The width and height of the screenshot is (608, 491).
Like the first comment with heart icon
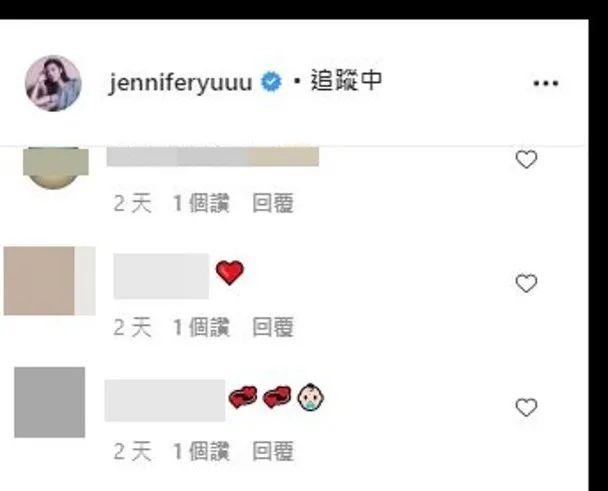click(526, 159)
